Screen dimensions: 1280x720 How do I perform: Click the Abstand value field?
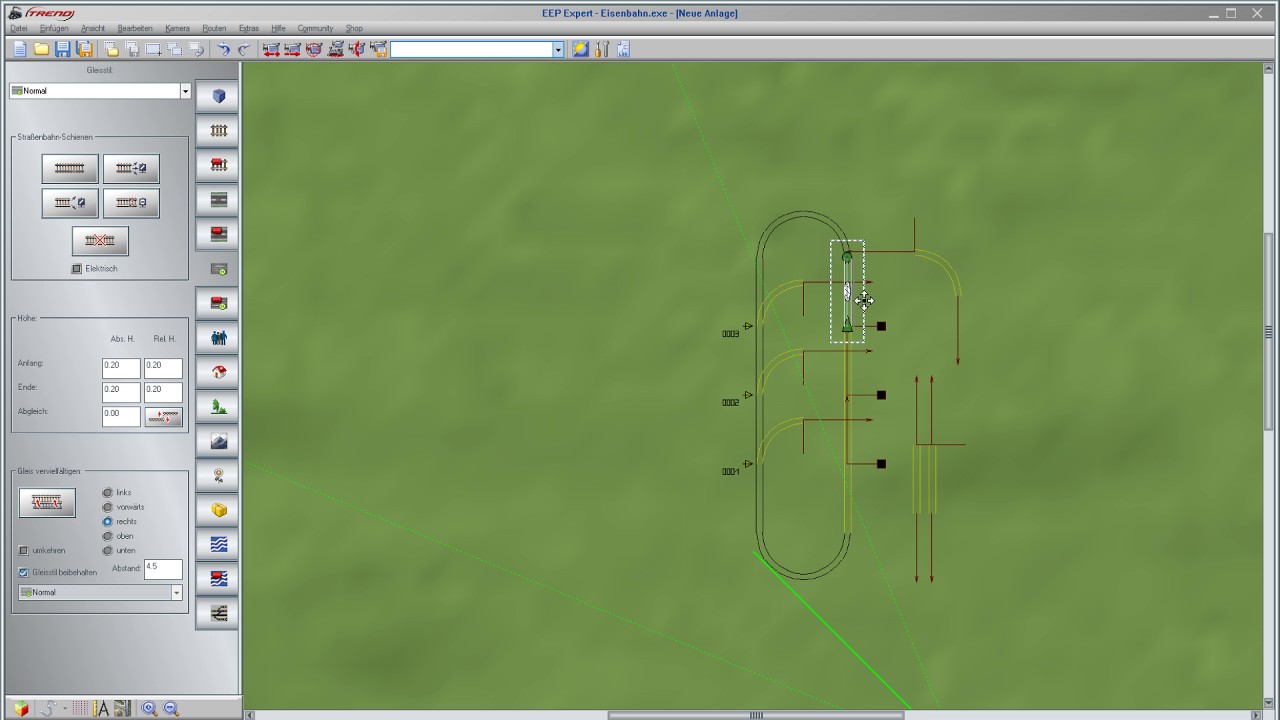(163, 568)
